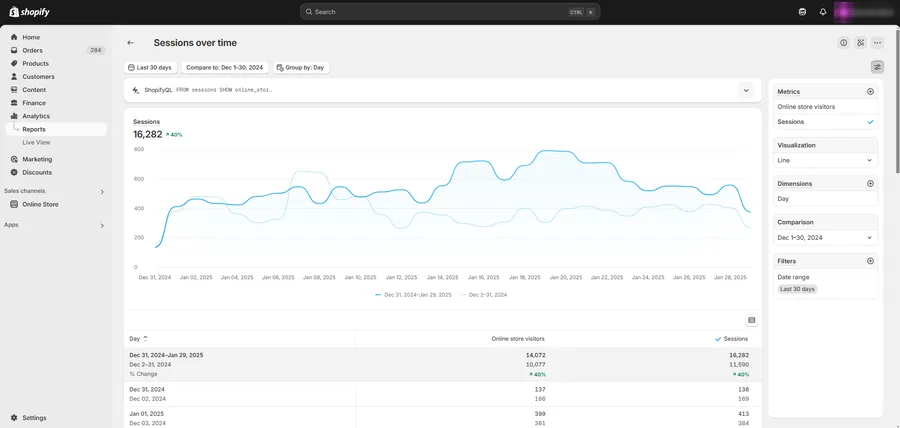
Task: Click Online store visitors column header
Action: click(x=518, y=339)
